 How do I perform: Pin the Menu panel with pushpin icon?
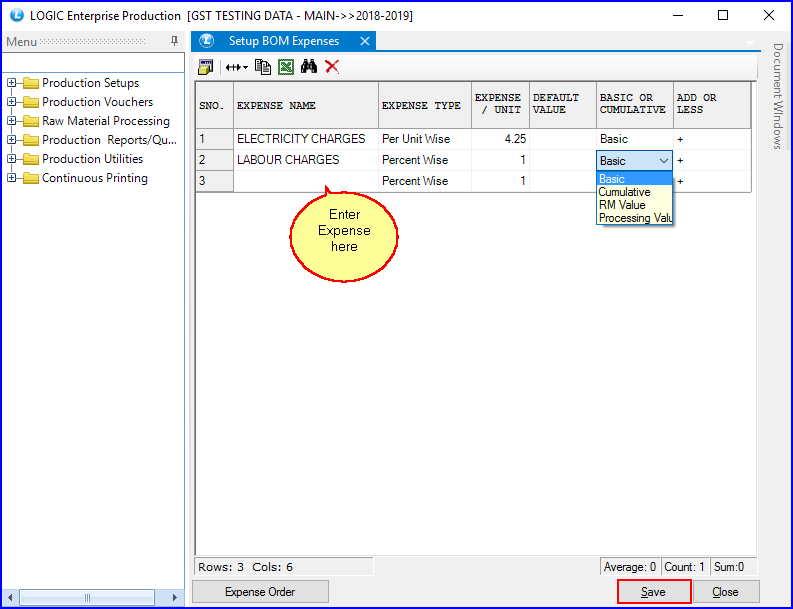(174, 41)
